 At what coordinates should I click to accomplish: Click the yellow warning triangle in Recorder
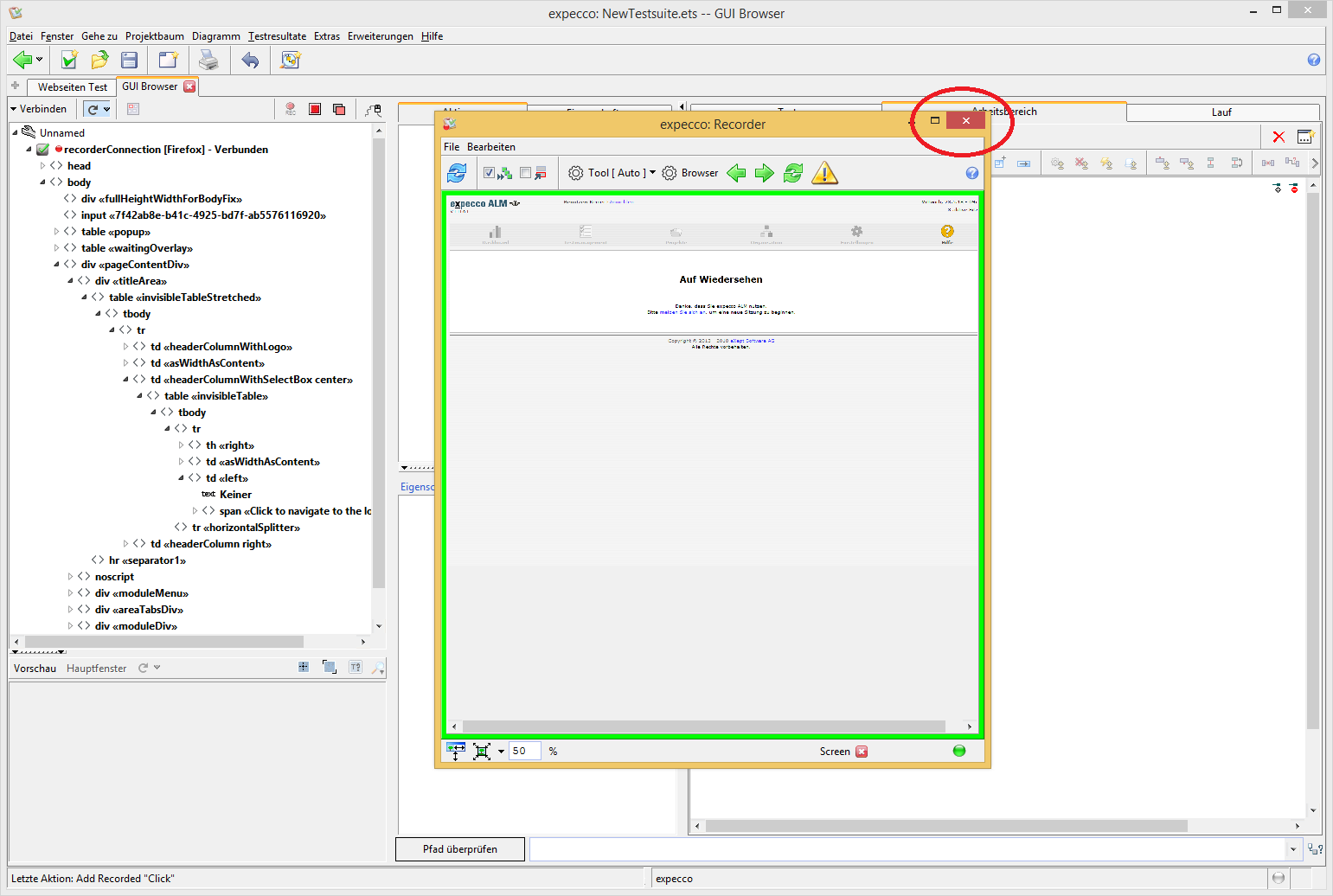point(824,173)
